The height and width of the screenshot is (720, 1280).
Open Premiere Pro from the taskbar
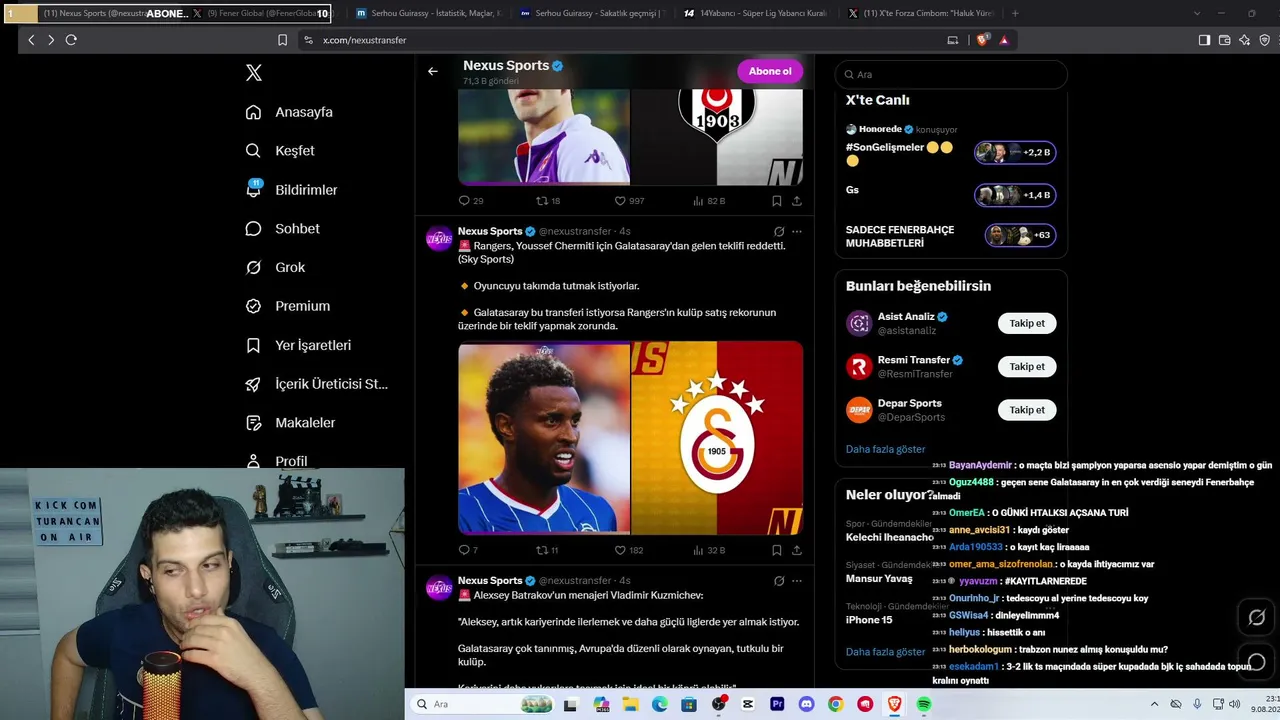777,704
